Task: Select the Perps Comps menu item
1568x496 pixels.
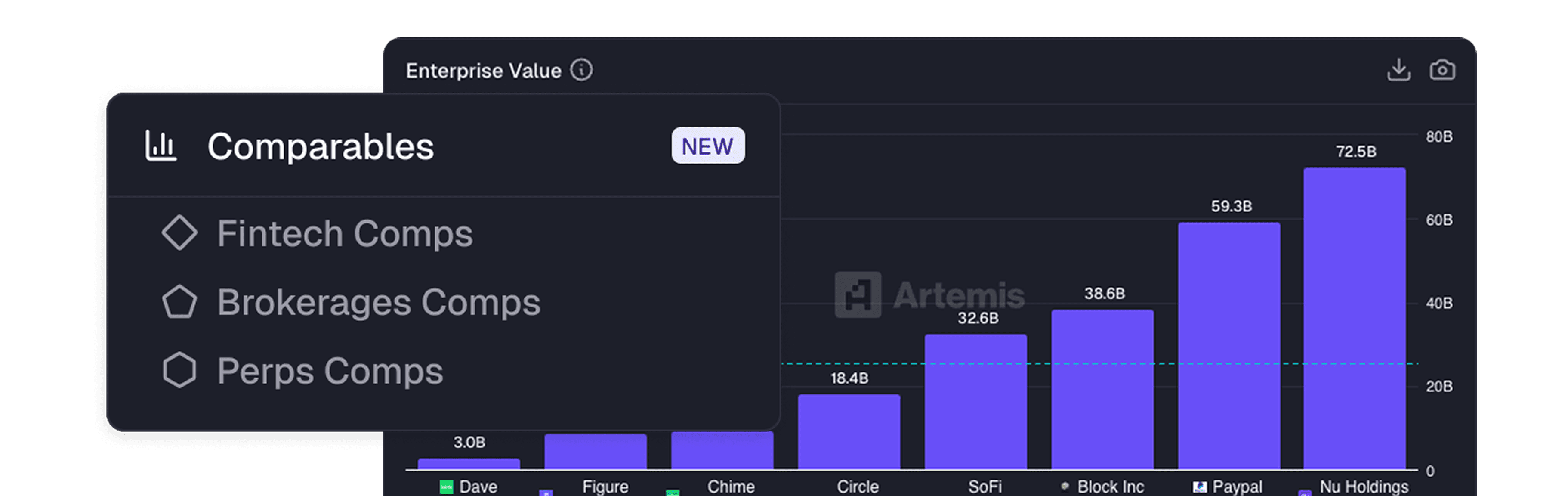Action: pos(330,371)
